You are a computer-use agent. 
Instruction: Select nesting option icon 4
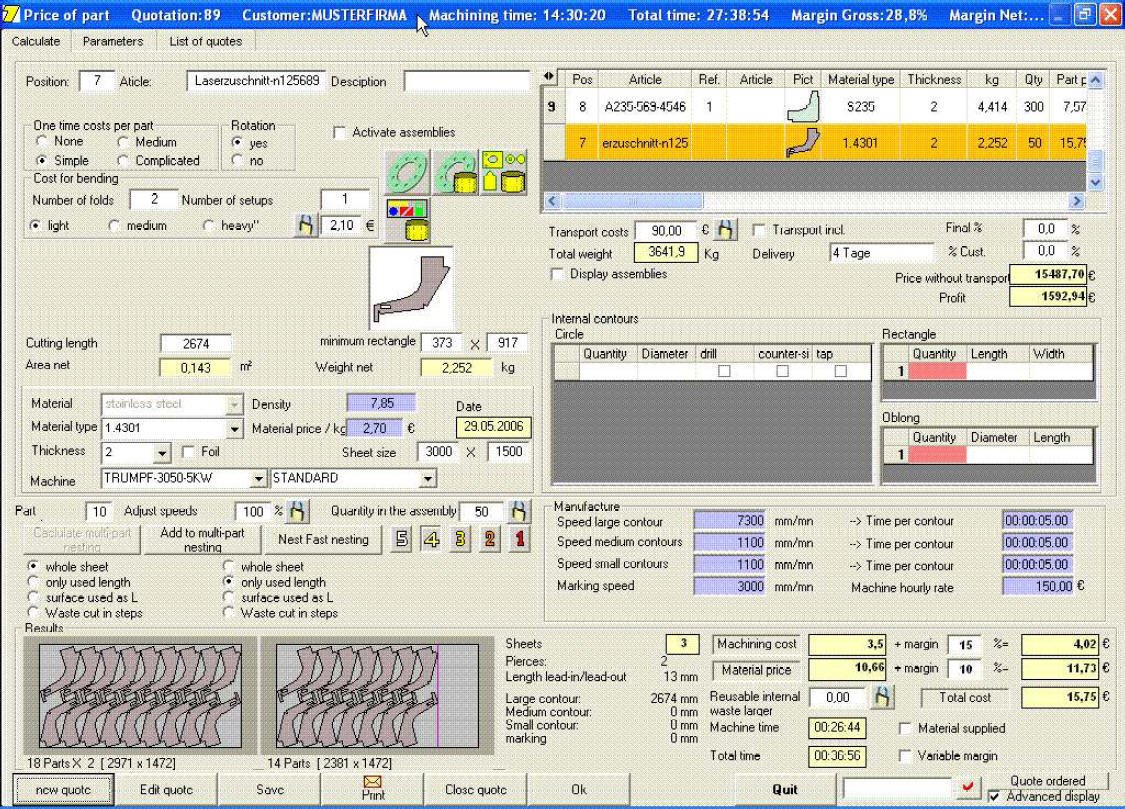(x=431, y=539)
